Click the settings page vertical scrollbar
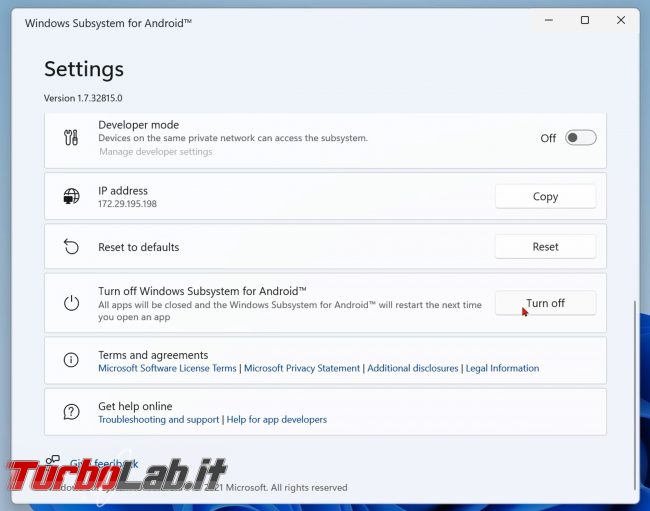650x511 pixels. (634, 395)
